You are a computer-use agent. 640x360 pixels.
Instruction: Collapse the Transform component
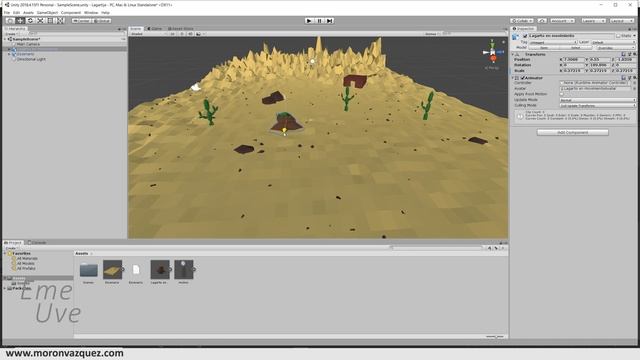(x=513, y=54)
